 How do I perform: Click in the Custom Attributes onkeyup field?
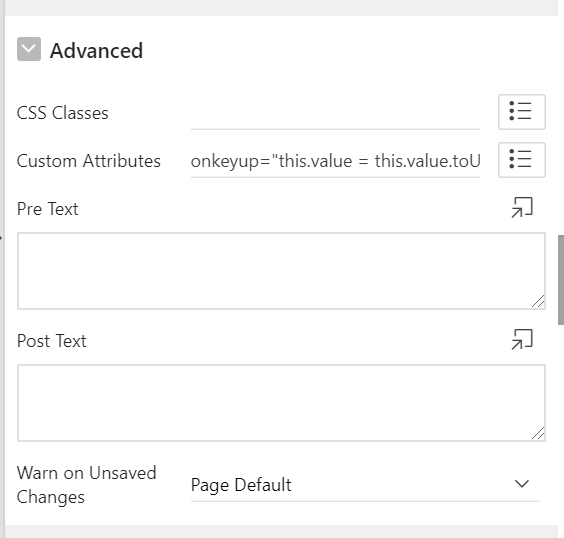[335, 161]
